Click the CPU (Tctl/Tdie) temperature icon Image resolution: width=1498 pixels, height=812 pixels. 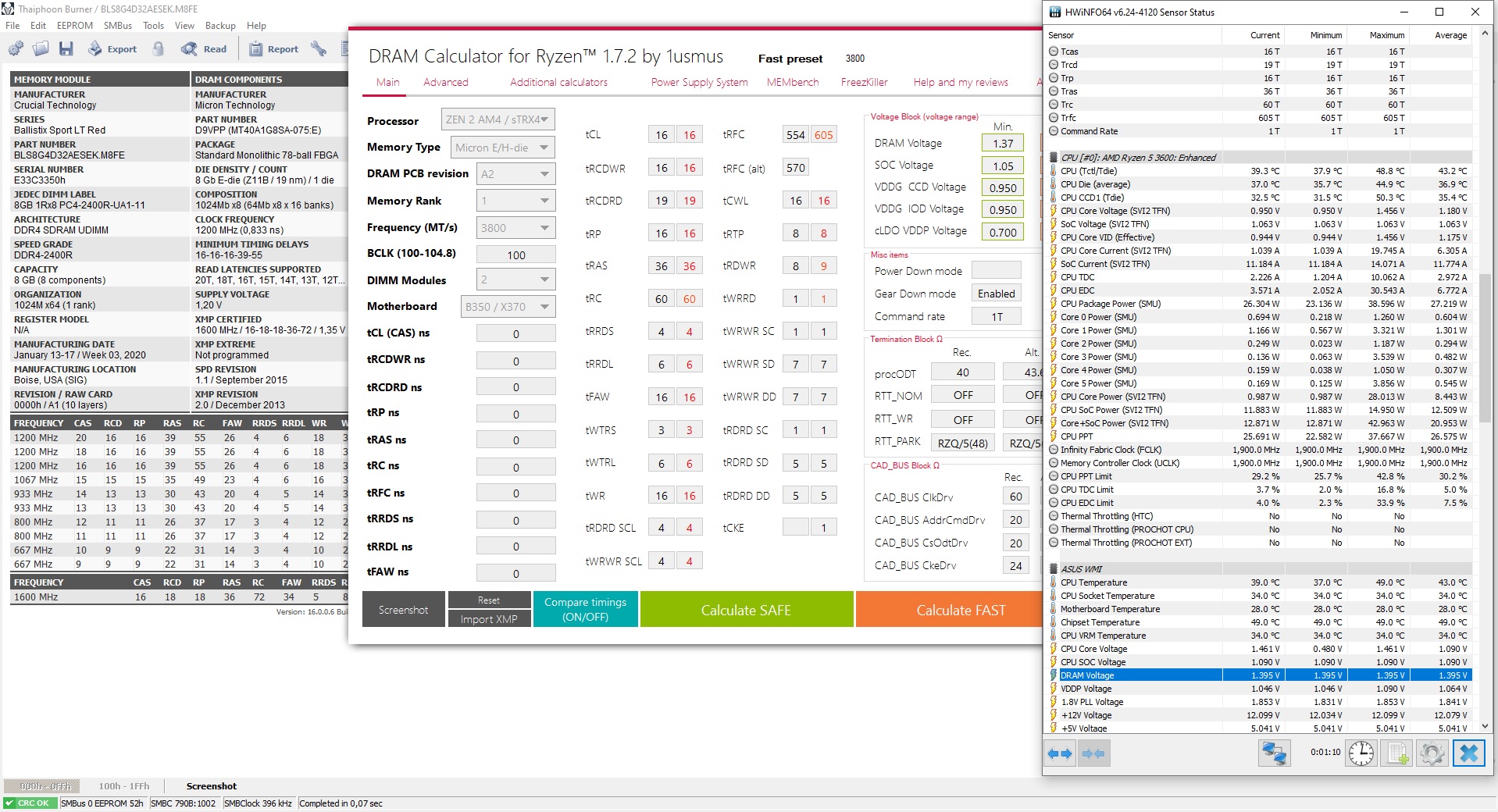[1054, 171]
